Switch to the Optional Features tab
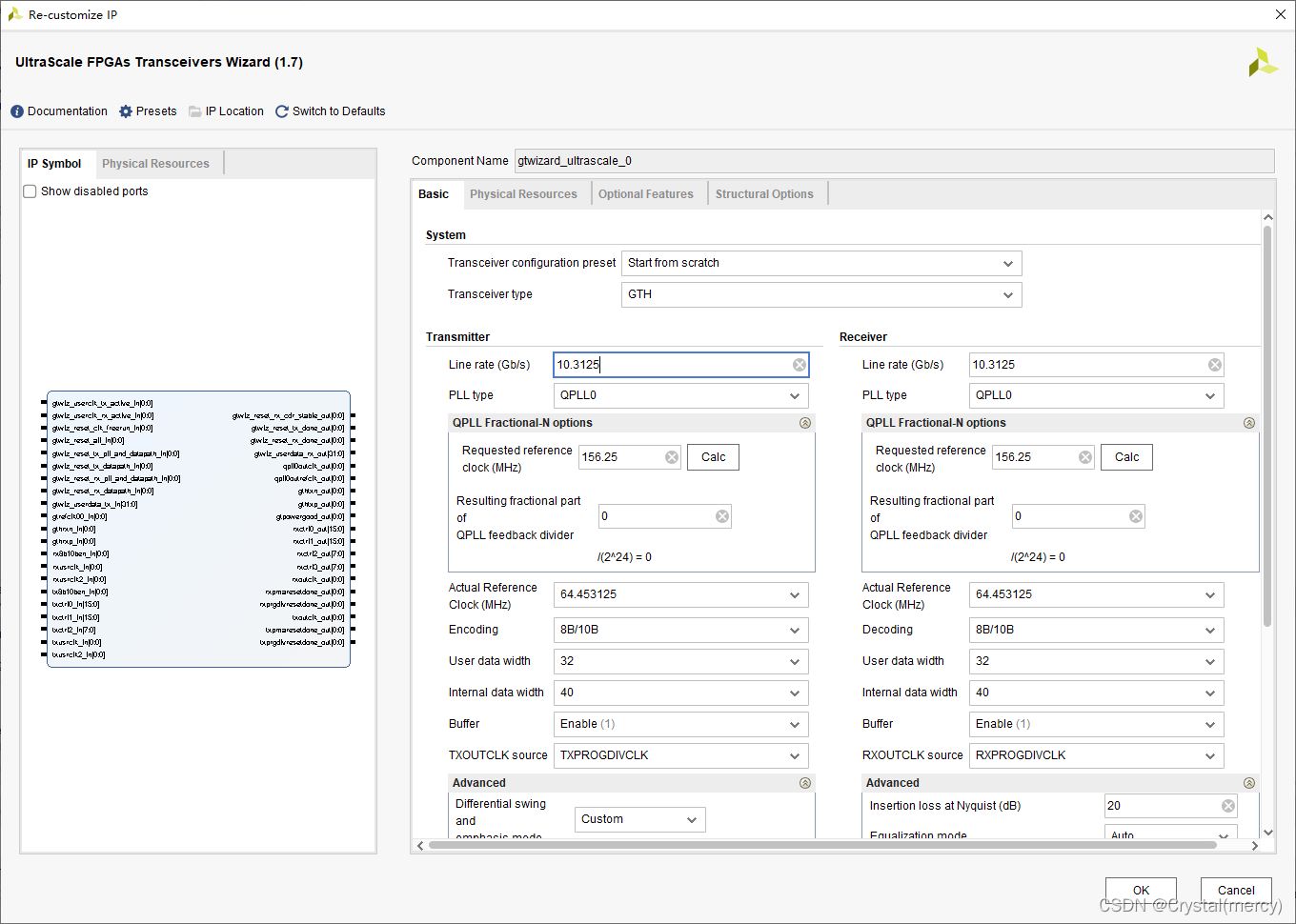The image size is (1296, 924). point(646,194)
